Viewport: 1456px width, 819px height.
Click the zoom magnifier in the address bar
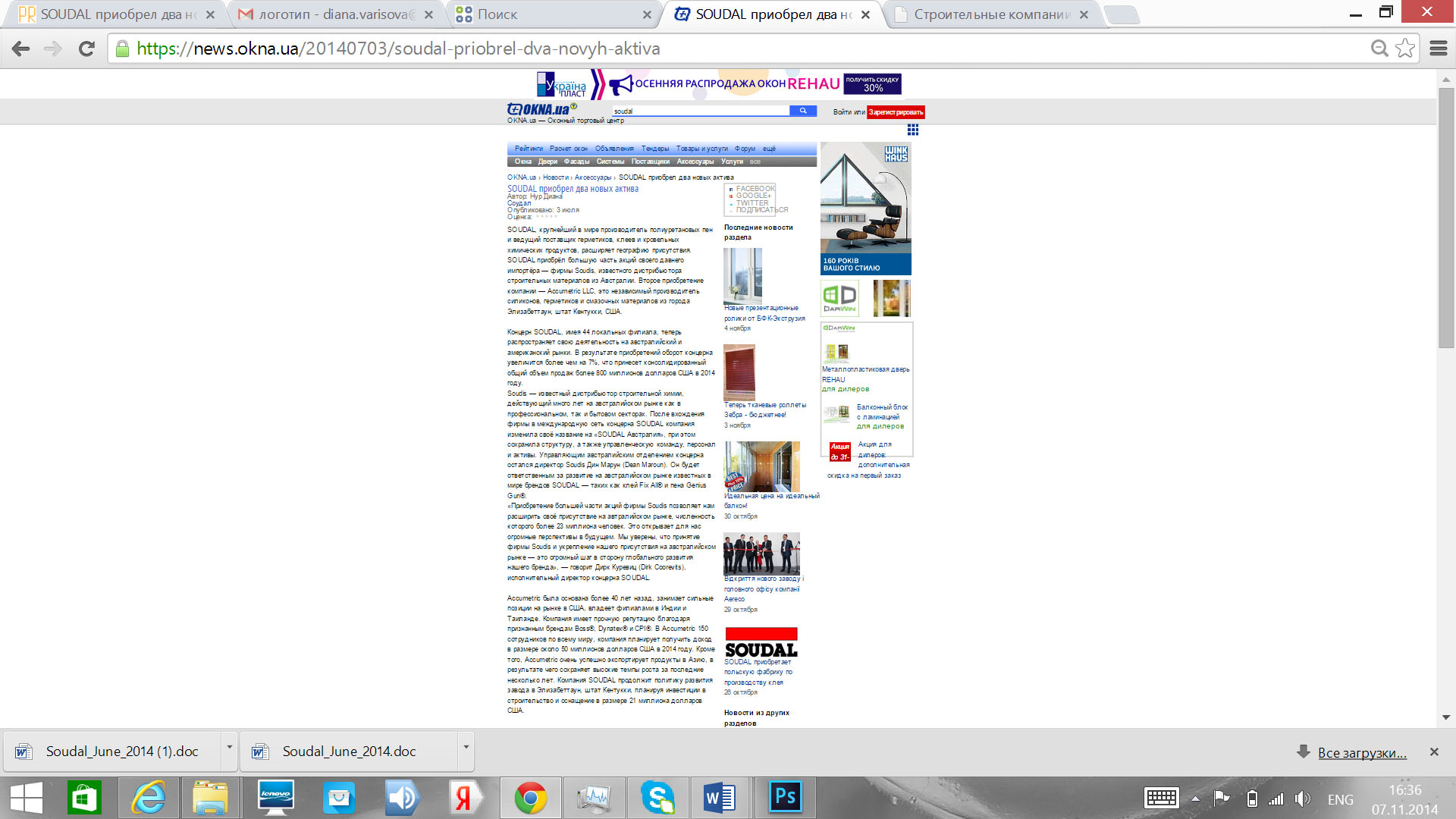pyautogui.click(x=1379, y=49)
